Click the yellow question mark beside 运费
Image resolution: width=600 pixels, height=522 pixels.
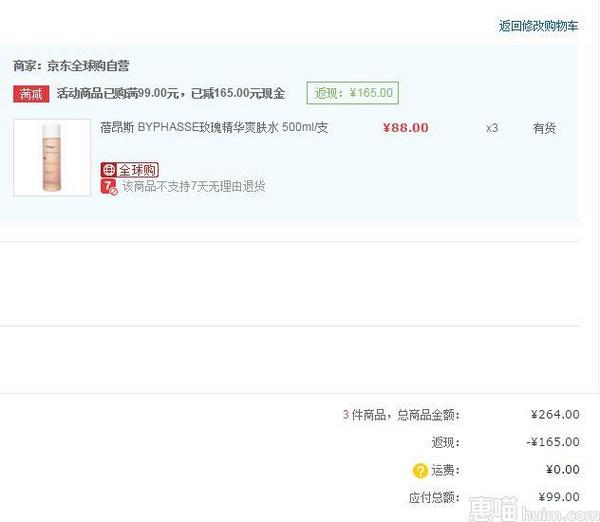[x=420, y=470]
